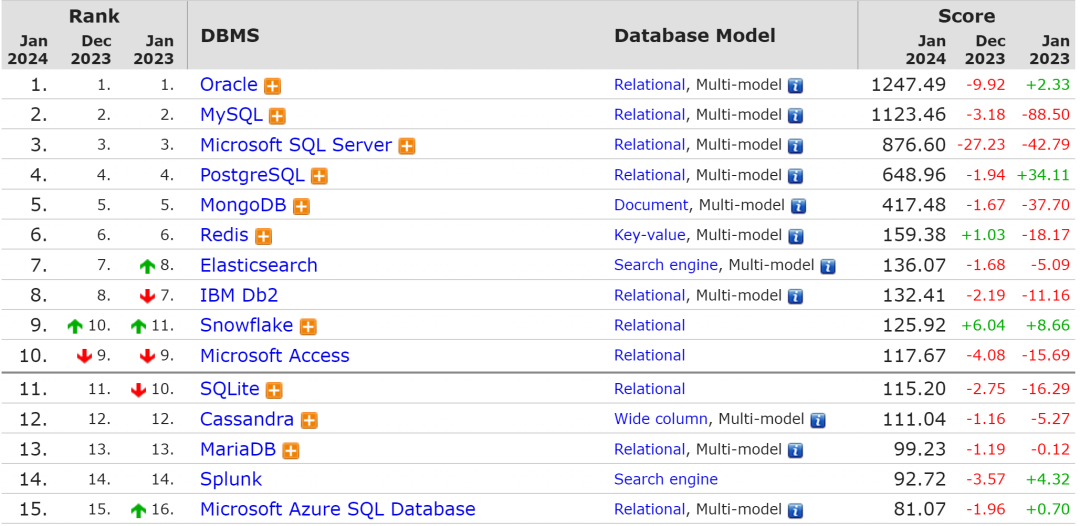Click the Relational link in the SQLite row
This screenshot has height=526, width=1080.
tap(650, 388)
